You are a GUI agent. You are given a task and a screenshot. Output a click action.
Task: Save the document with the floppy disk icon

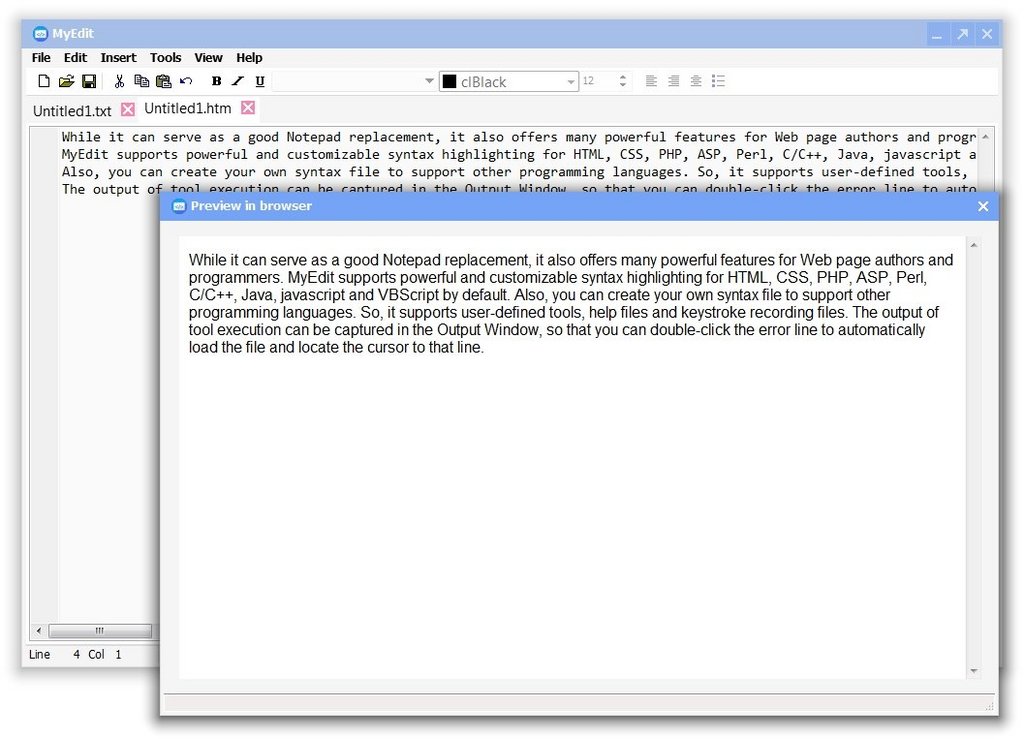pyautogui.click(x=89, y=81)
